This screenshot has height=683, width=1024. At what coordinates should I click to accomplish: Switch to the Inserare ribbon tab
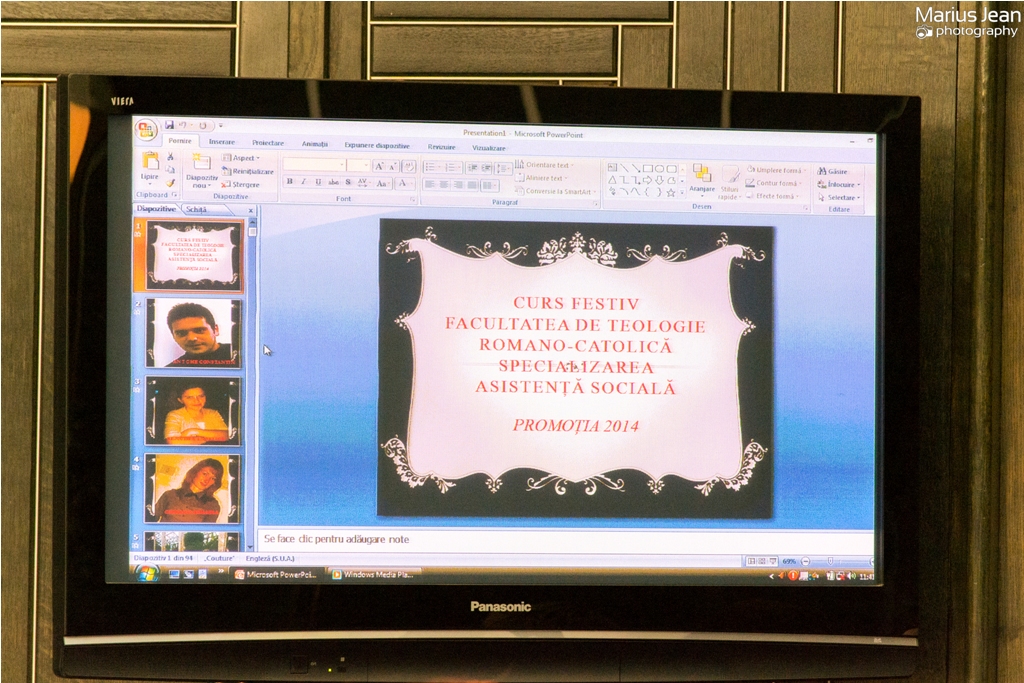[x=221, y=142]
